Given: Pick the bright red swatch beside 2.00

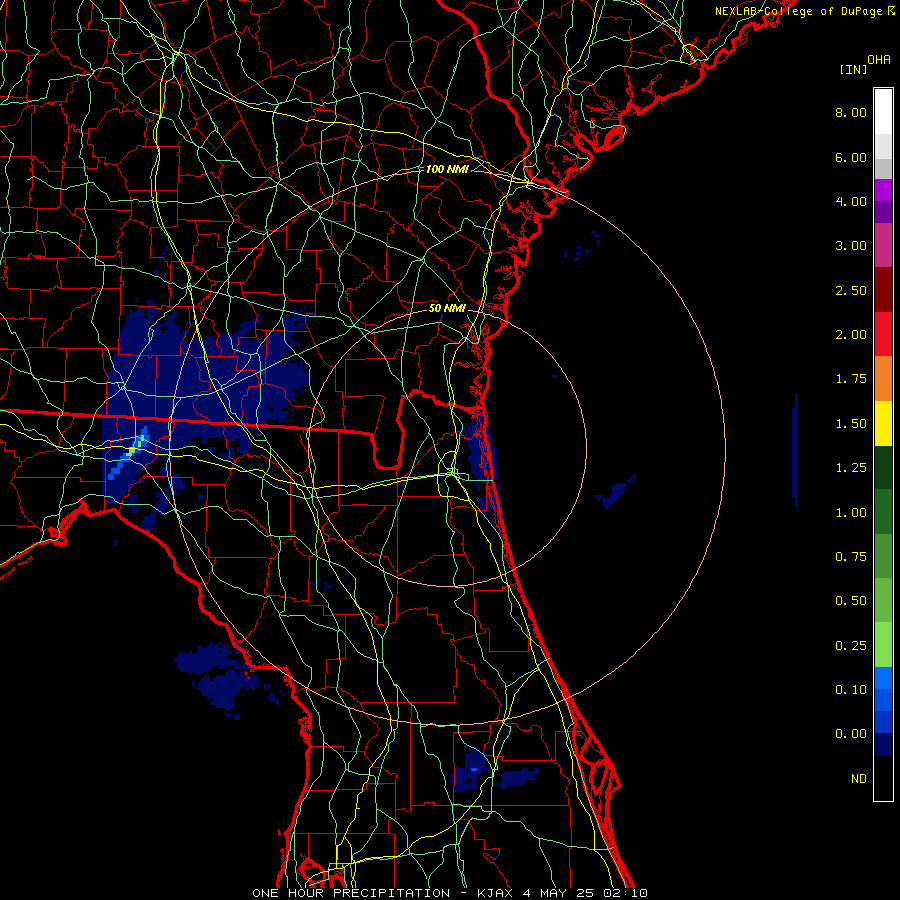Looking at the screenshot, I should 883,334.
